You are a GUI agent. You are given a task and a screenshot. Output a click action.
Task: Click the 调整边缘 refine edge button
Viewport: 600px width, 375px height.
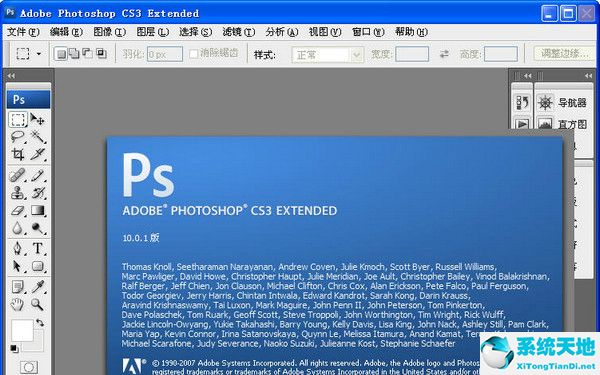click(x=564, y=54)
